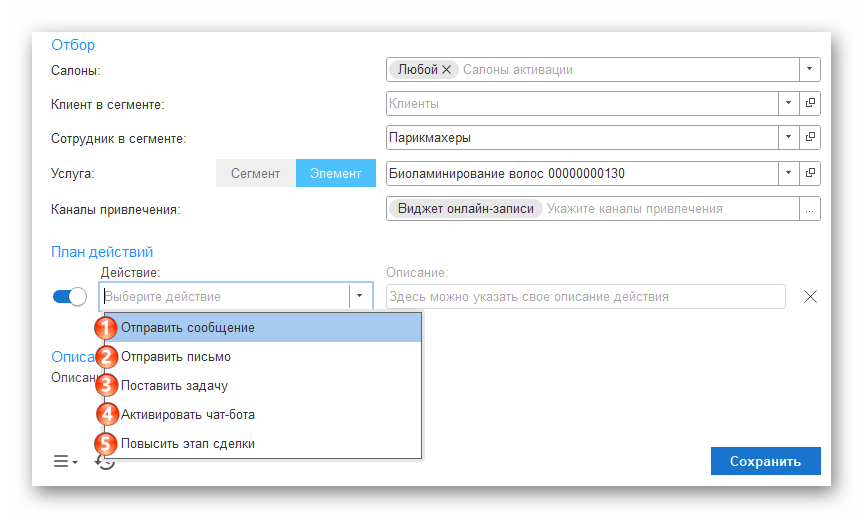The image size is (863, 518).
Task: Pick 'Повысить этап сделки' from the list
Action: tap(188, 443)
